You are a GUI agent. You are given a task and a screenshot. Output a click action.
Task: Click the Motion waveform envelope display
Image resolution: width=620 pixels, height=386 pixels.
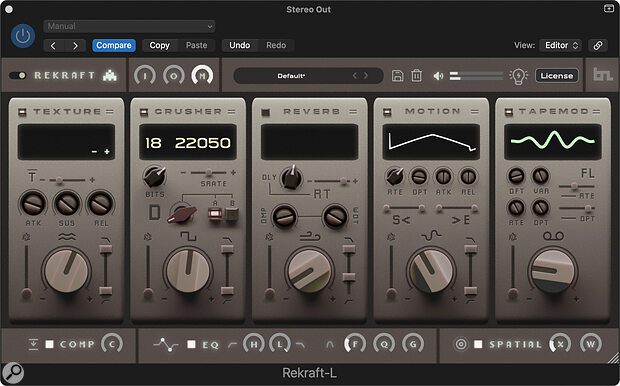pyautogui.click(x=431, y=142)
